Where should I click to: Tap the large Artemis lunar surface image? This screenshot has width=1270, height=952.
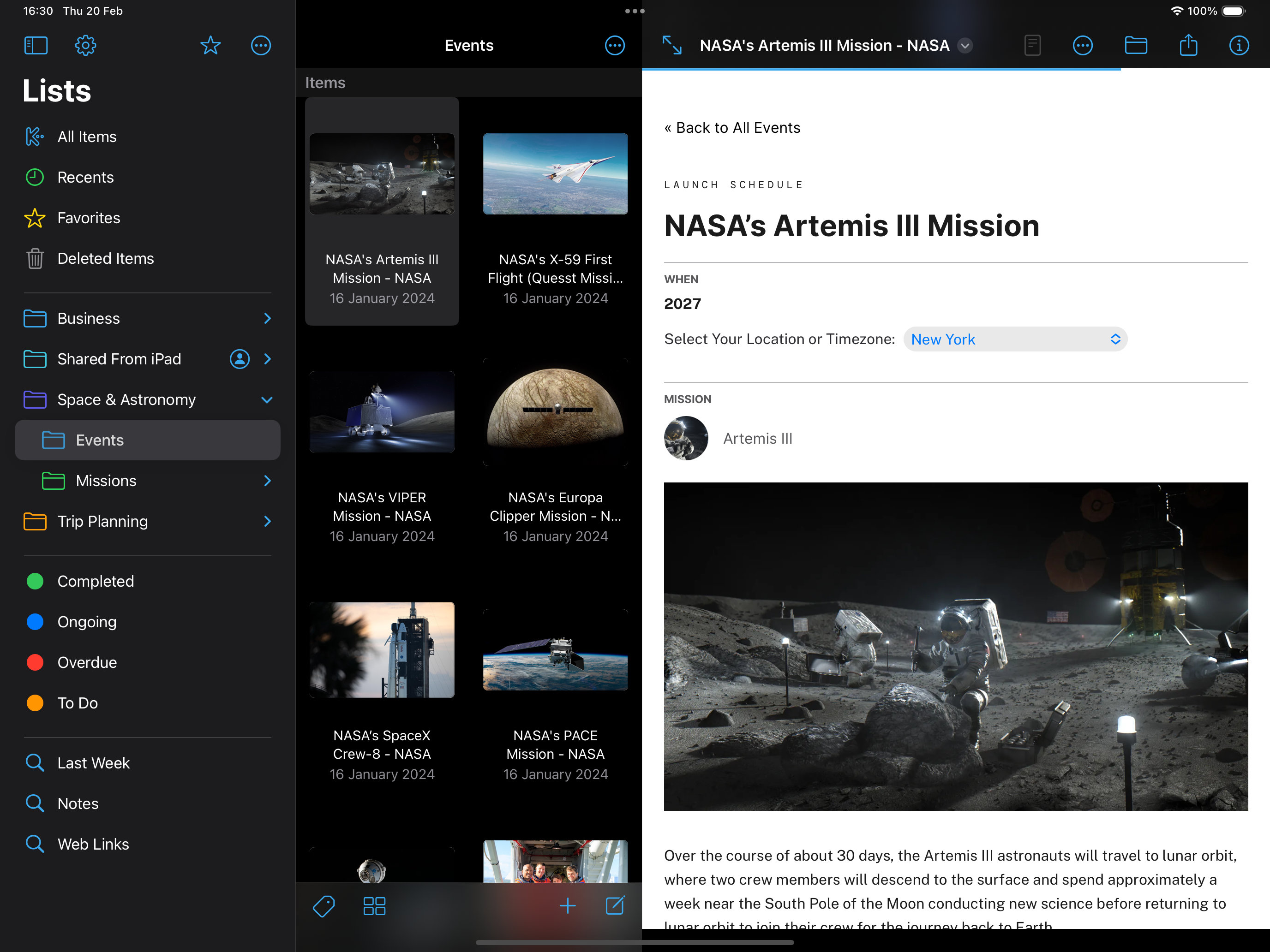(956, 646)
